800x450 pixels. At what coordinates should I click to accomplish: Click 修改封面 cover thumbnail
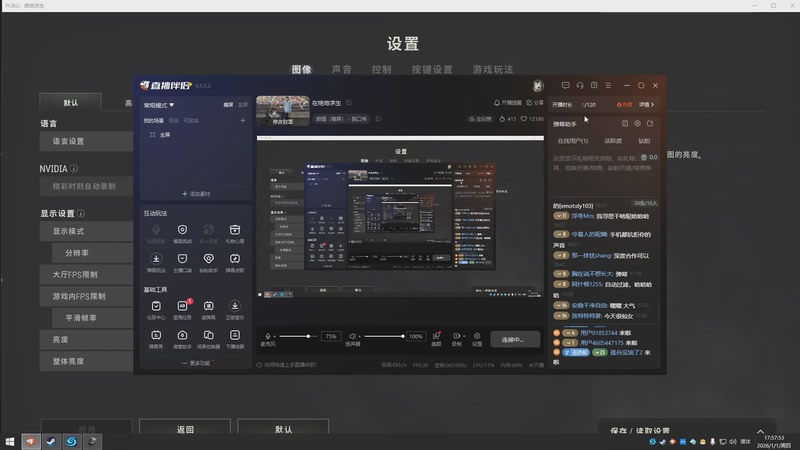pos(283,111)
